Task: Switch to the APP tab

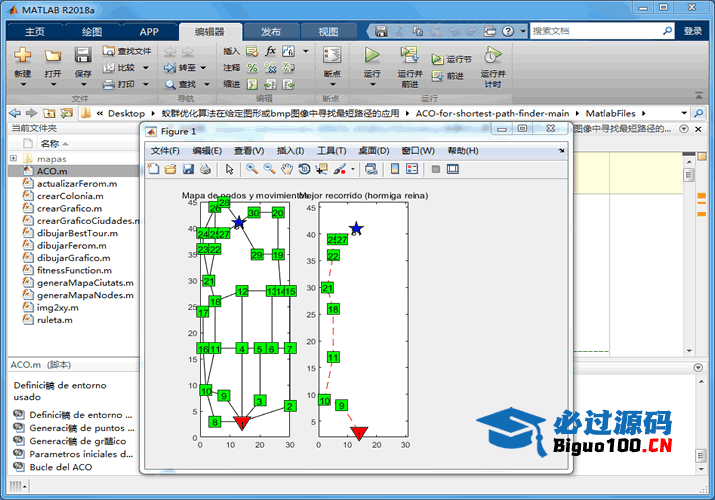Action: pos(149,32)
